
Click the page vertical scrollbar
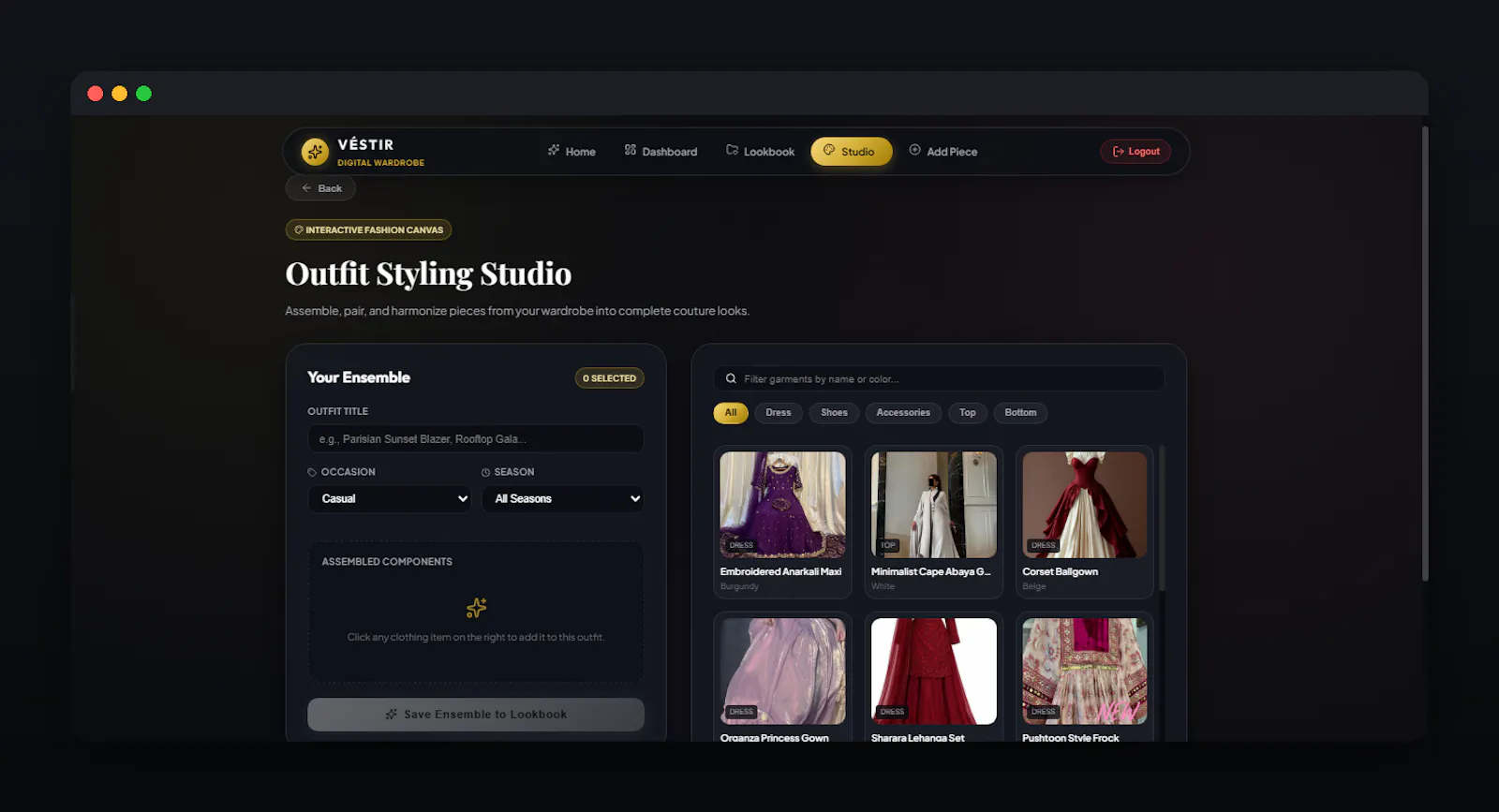coord(1425,354)
